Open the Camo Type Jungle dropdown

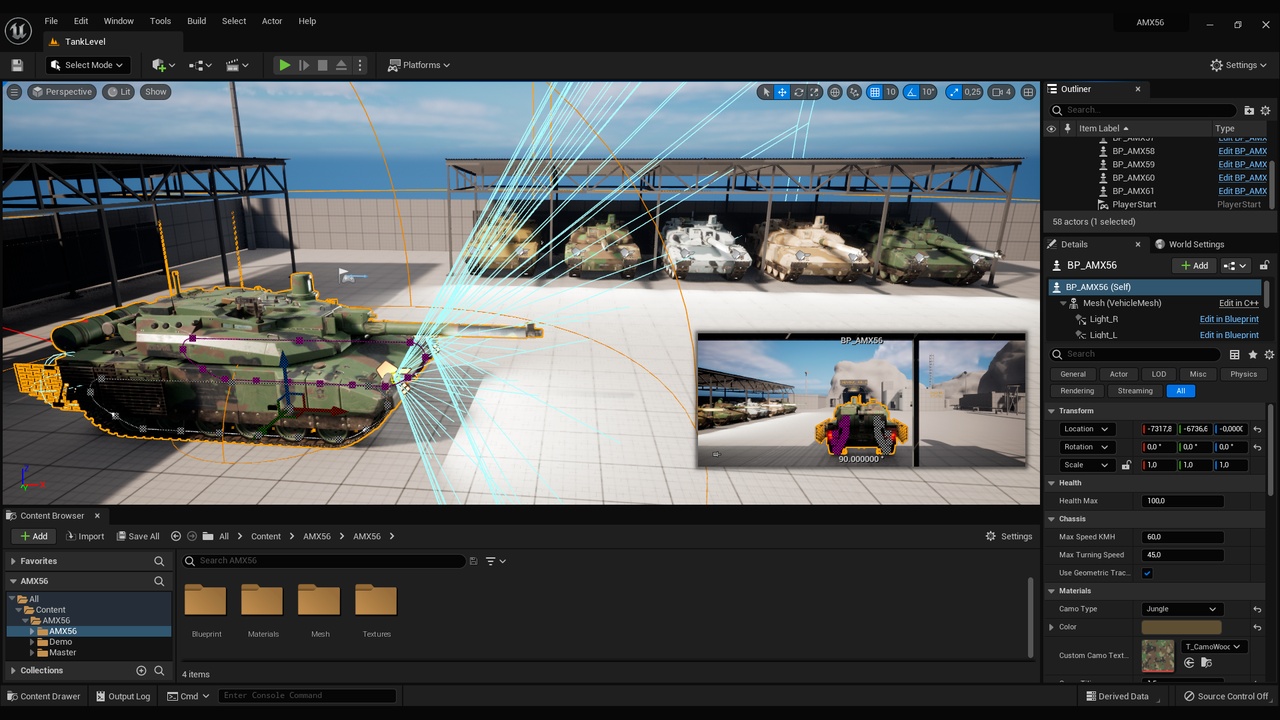[x=1181, y=609]
